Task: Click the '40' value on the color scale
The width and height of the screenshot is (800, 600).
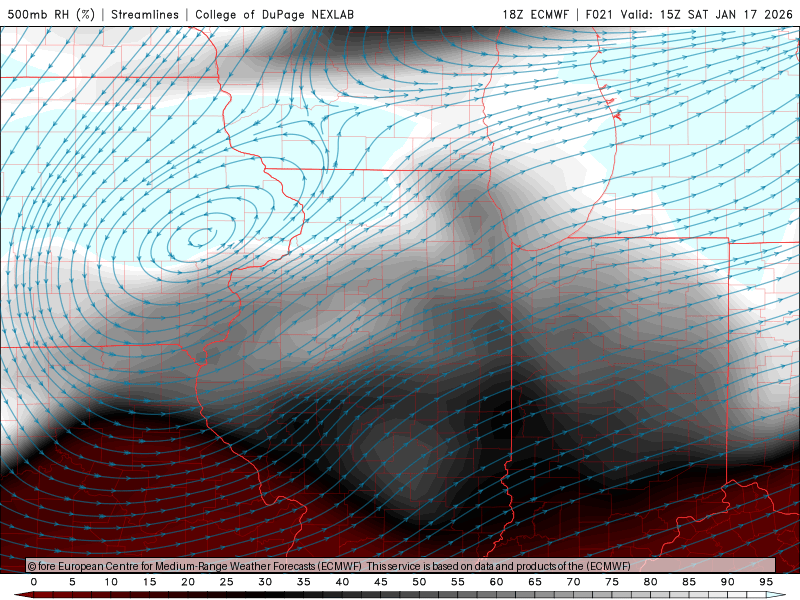Action: coord(342,582)
